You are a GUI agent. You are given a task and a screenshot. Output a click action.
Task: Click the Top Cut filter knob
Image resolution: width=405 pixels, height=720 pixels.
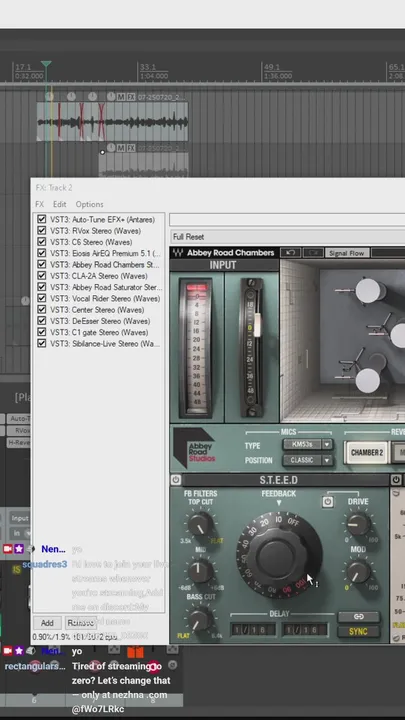click(x=200, y=523)
